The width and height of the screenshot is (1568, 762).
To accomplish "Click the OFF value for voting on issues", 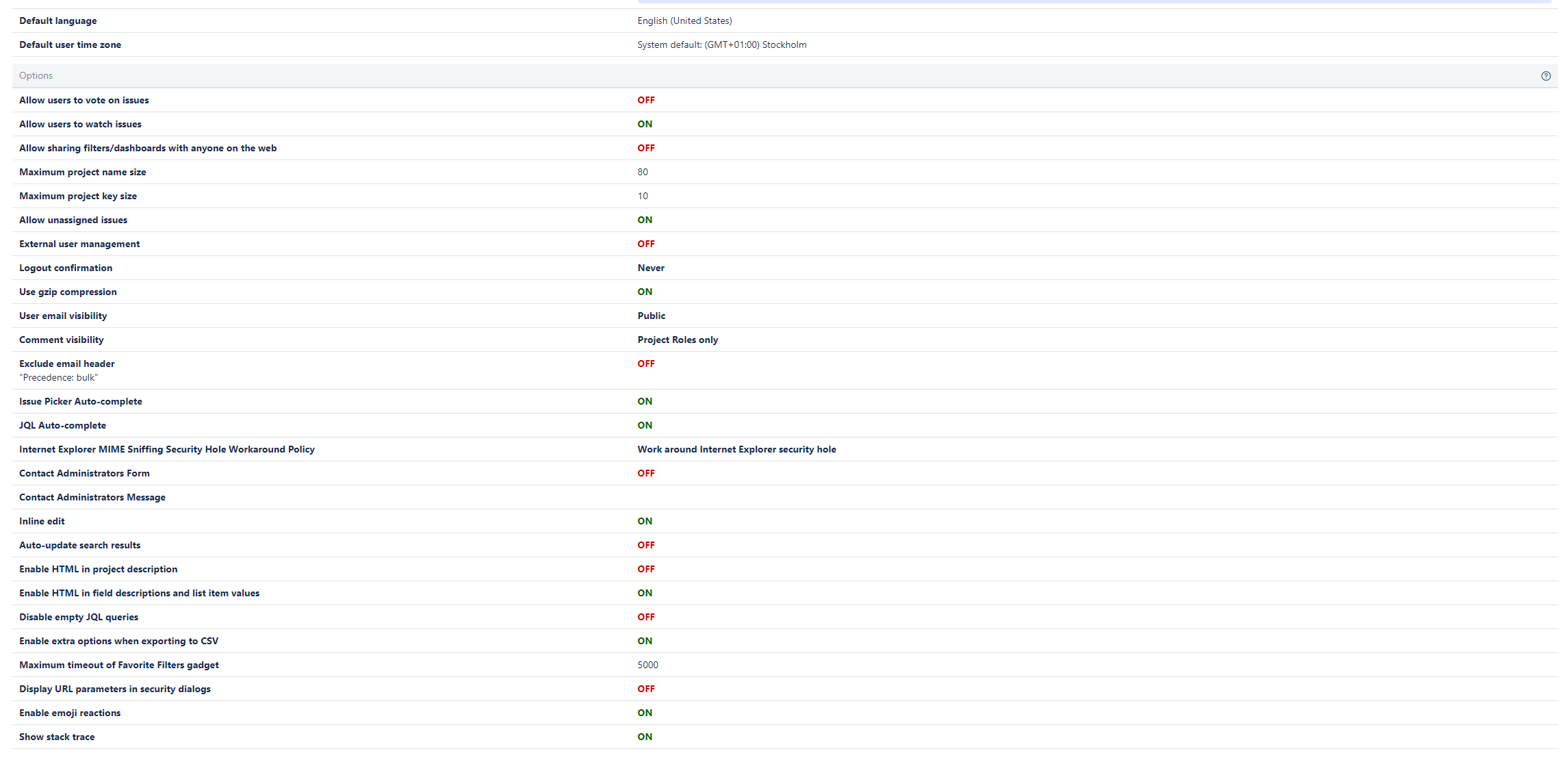I will click(x=645, y=100).
